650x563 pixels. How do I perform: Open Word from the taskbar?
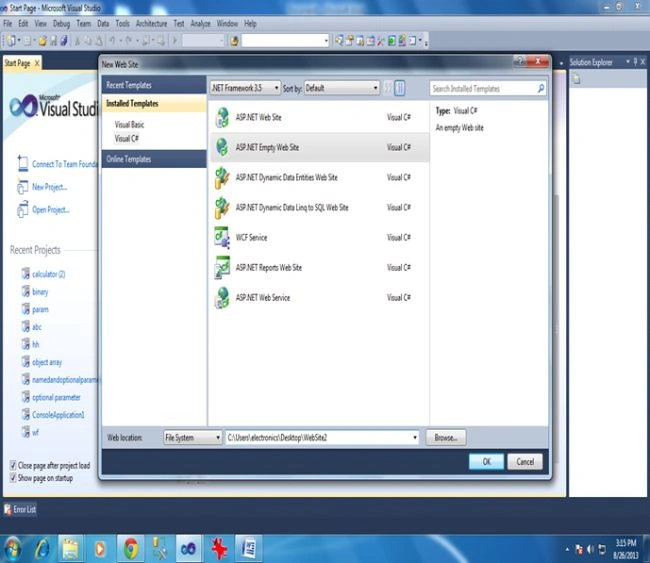click(249, 548)
